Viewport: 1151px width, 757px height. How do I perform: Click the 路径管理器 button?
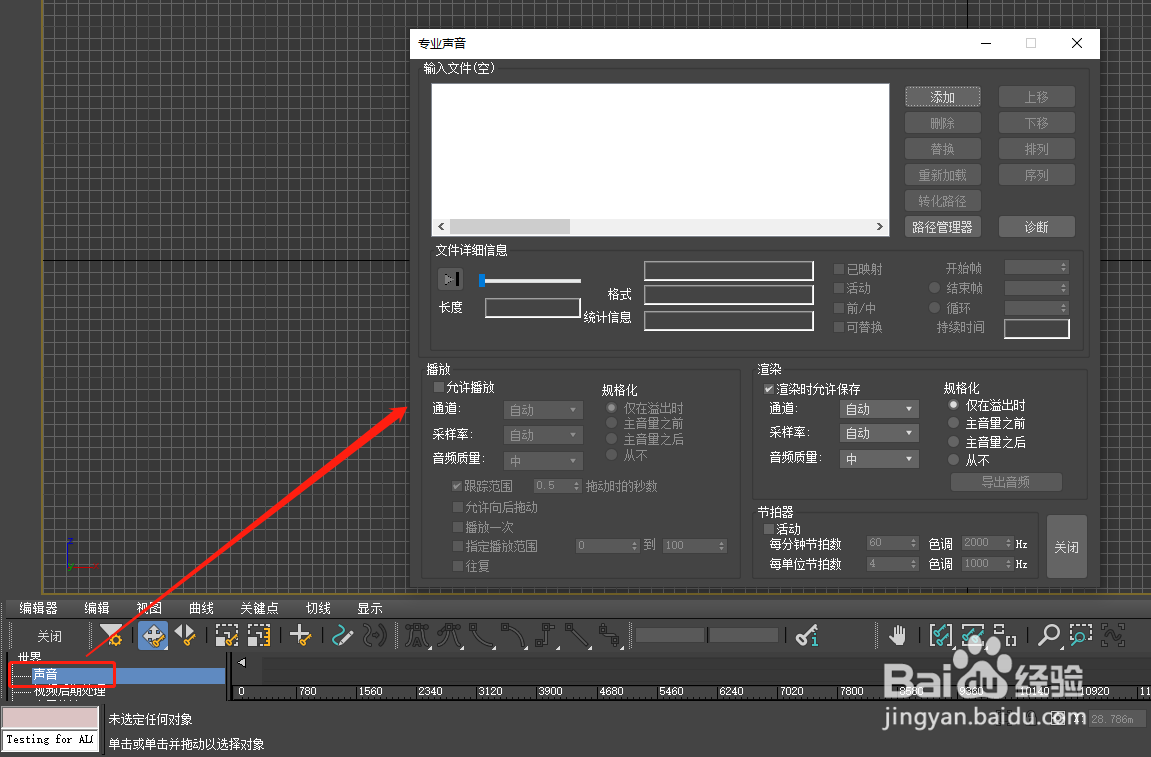click(943, 227)
